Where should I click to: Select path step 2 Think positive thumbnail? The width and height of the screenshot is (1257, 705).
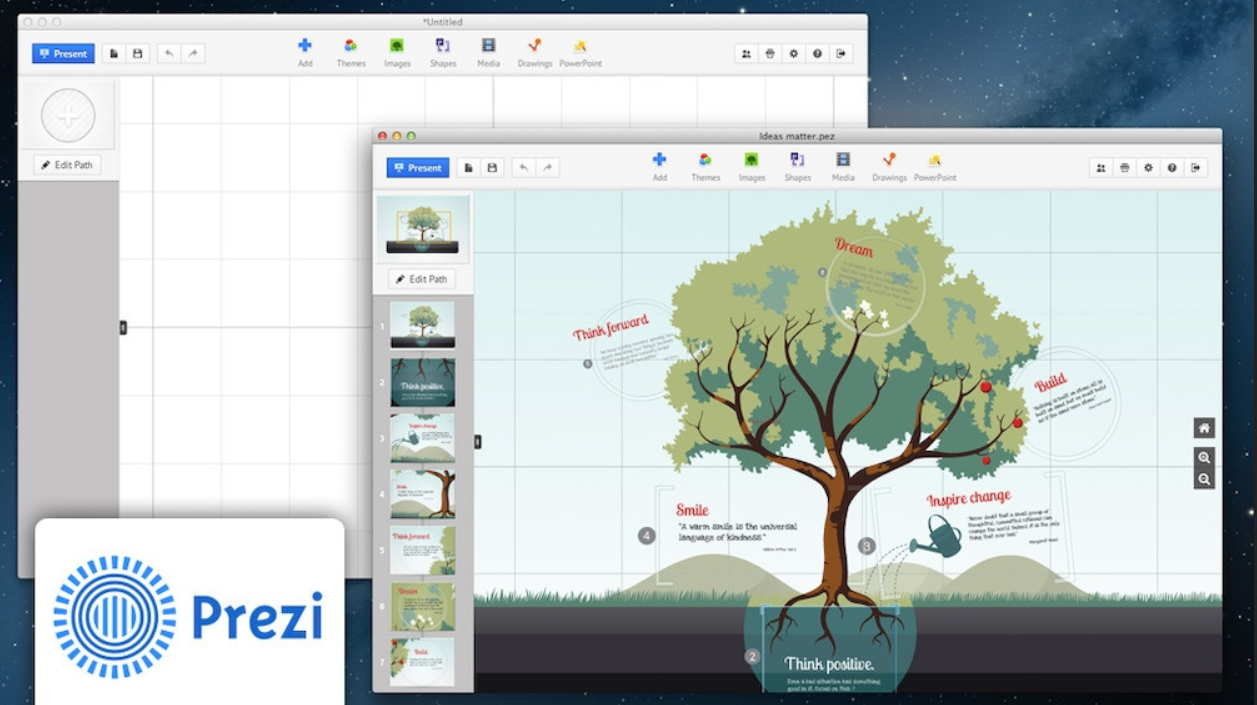point(422,382)
